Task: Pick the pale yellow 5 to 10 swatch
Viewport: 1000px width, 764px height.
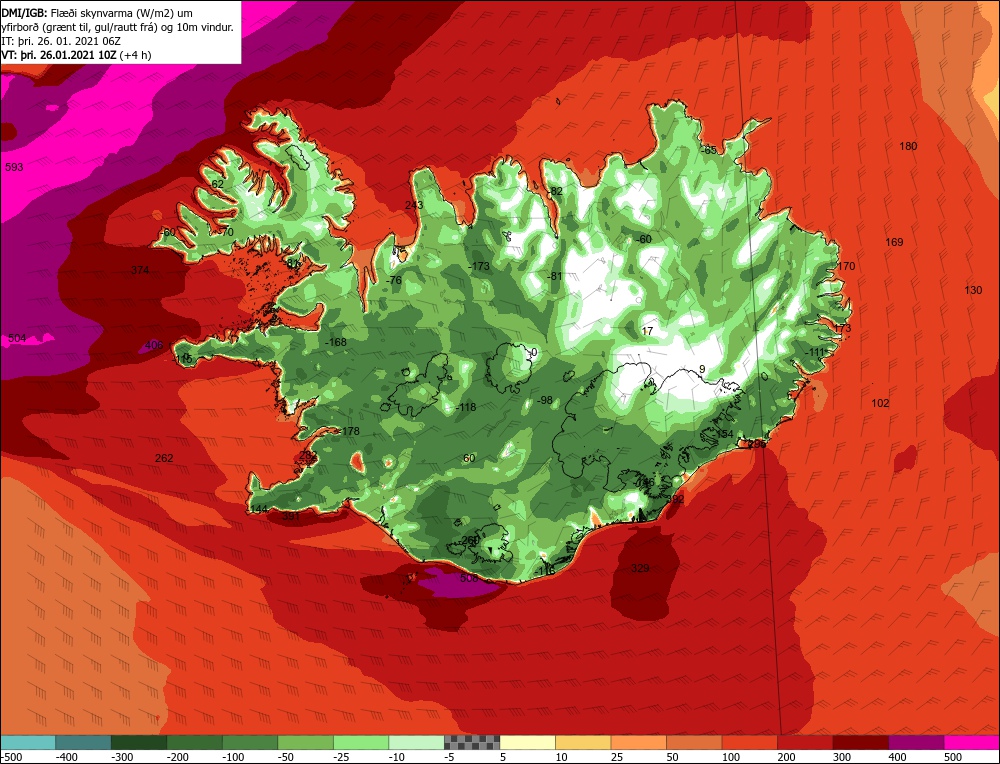Action: tap(527, 742)
